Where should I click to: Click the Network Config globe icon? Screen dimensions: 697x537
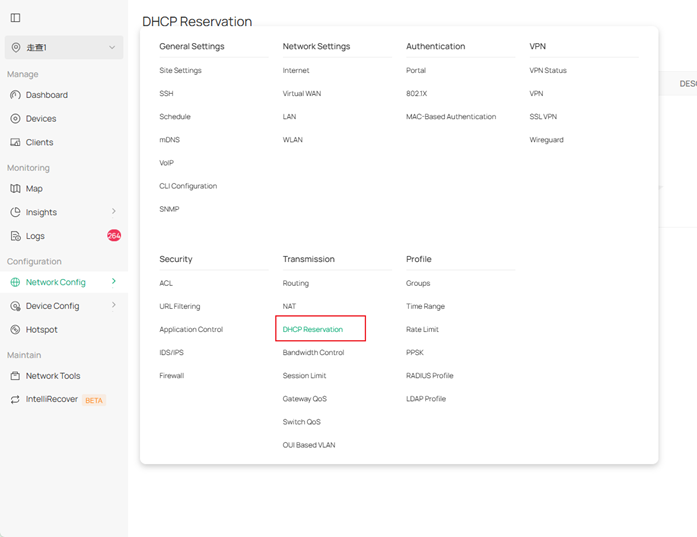15,282
